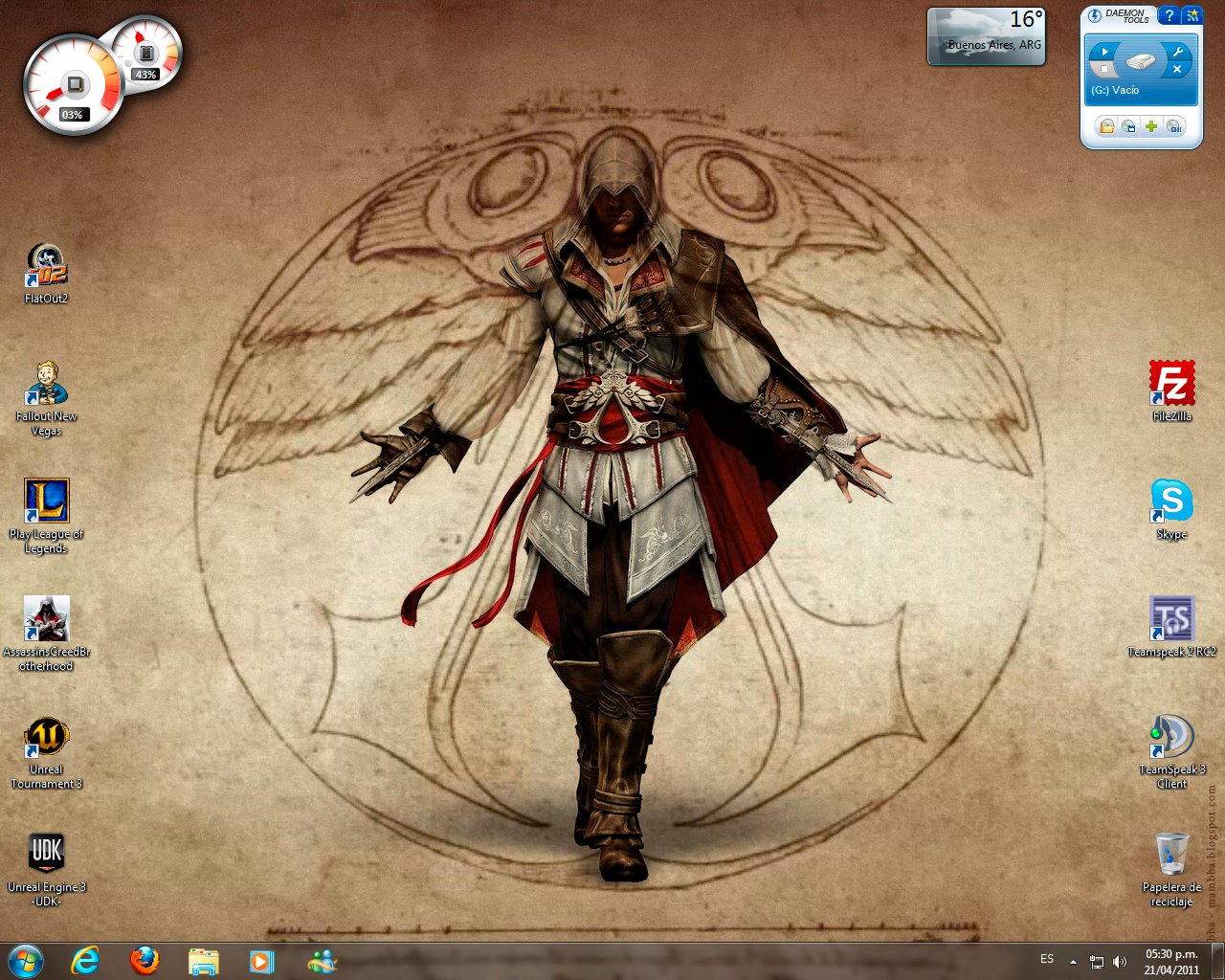Click the mount play button in DAEMON Tools
Viewport: 1225px width, 980px height.
tap(1104, 52)
